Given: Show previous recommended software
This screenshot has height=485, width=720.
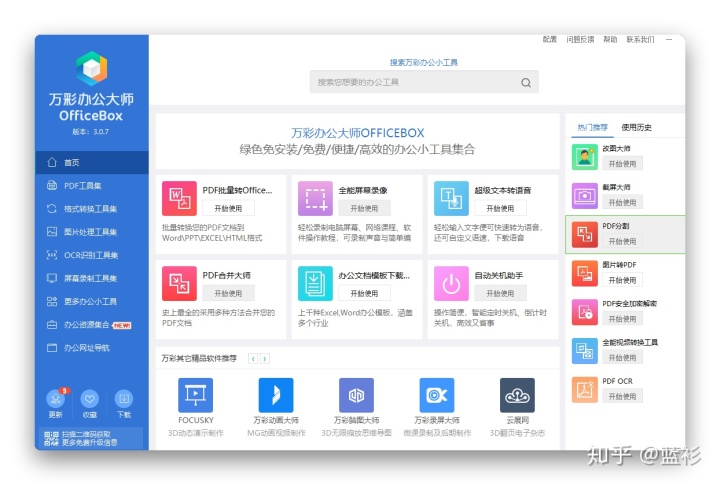Looking at the screenshot, I should pyautogui.click(x=253, y=358).
